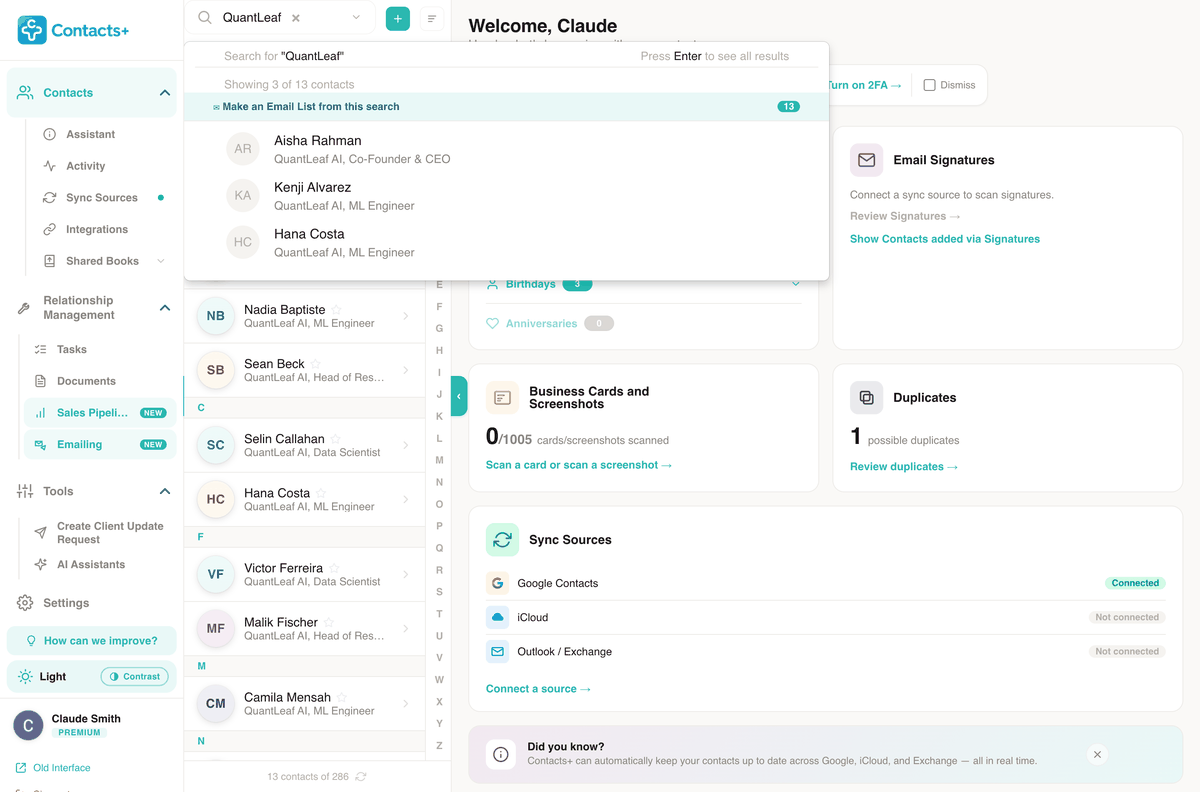1200x792 pixels.
Task: Open the Old Interface link
Action: tap(53, 768)
